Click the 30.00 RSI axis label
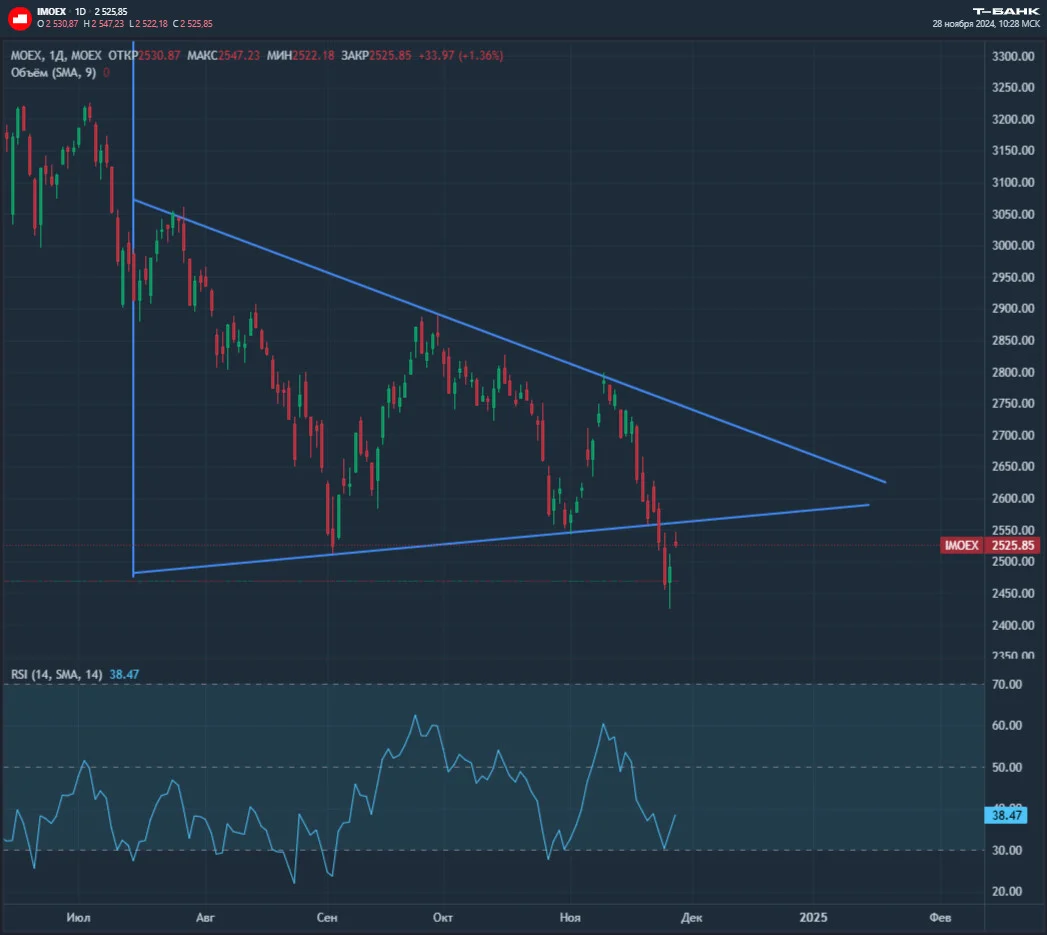Viewport: 1047px width, 935px height. click(x=1007, y=850)
